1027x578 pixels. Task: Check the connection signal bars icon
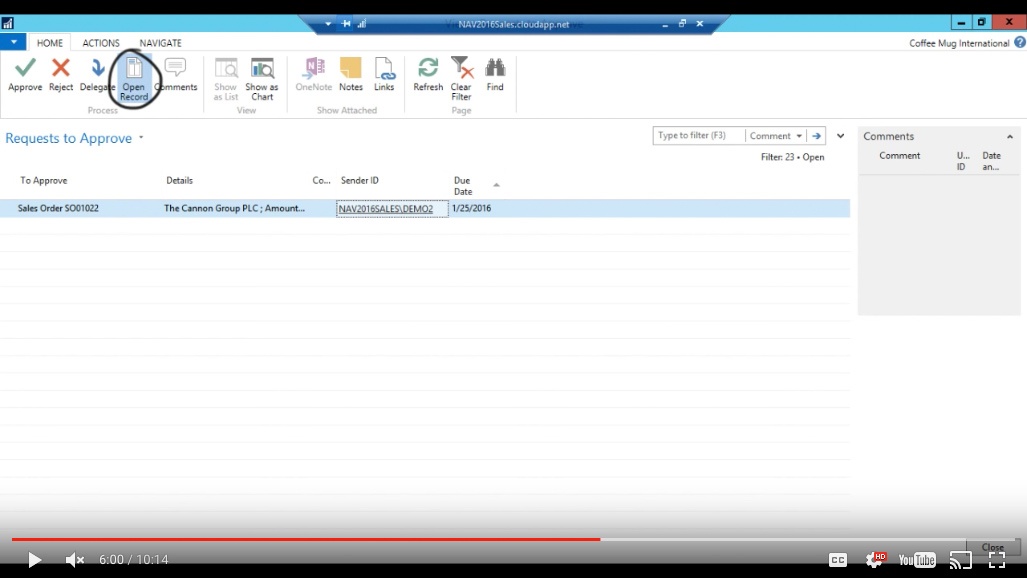[362, 24]
